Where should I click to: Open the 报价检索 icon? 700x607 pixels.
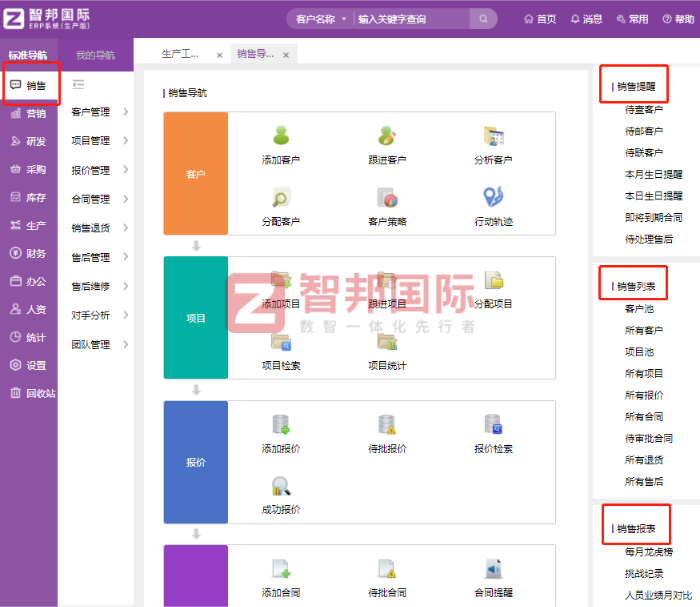(493, 424)
